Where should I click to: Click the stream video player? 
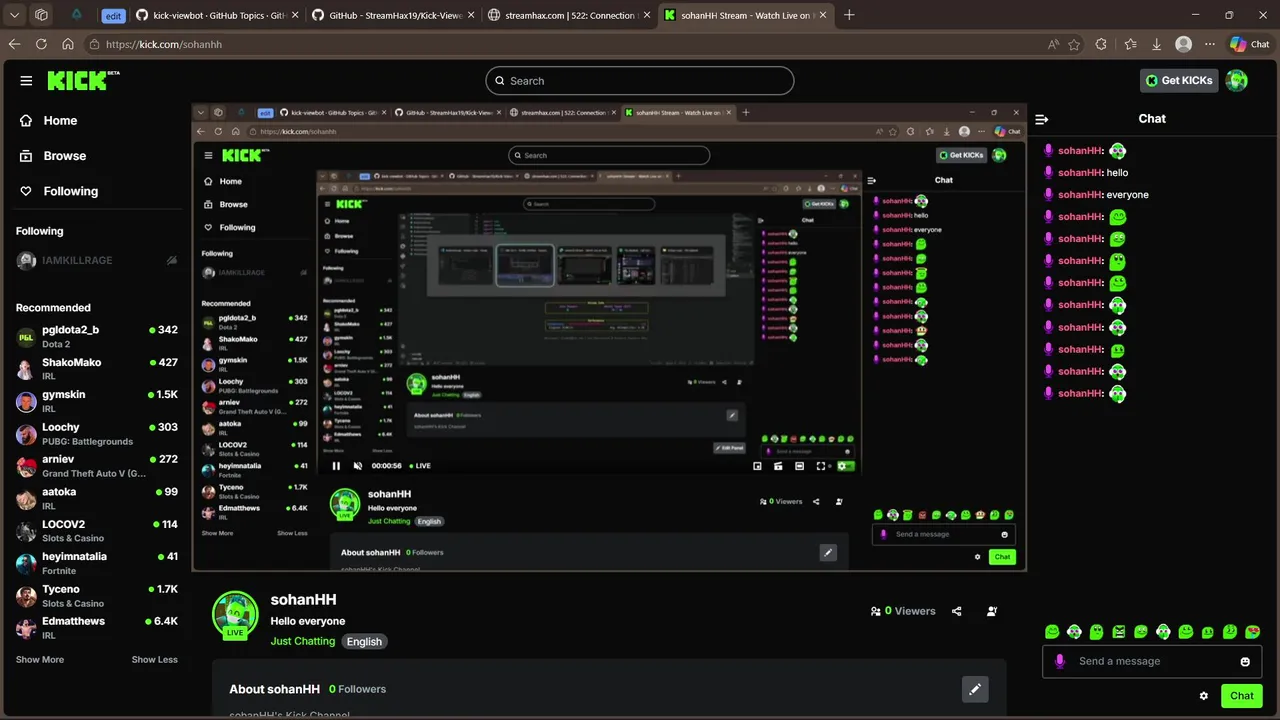point(609,337)
